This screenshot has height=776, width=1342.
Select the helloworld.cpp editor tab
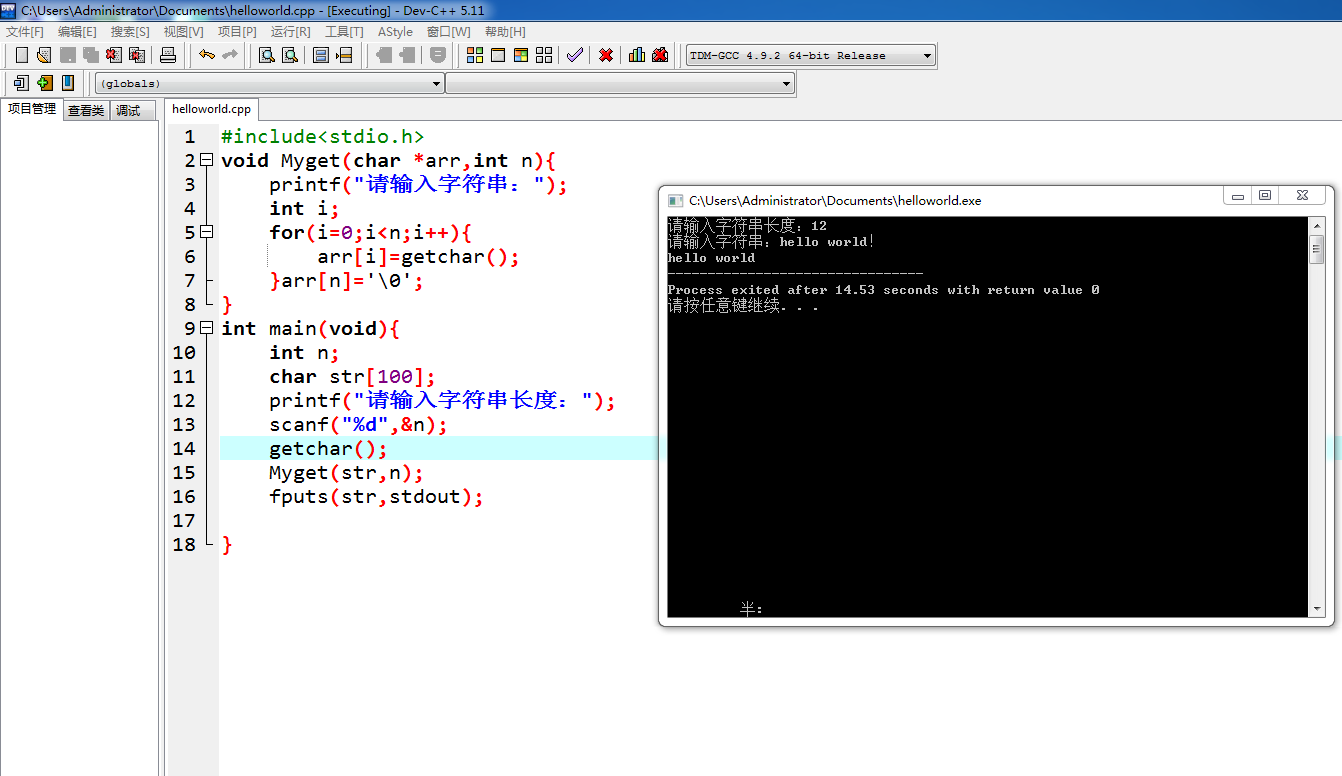211,109
